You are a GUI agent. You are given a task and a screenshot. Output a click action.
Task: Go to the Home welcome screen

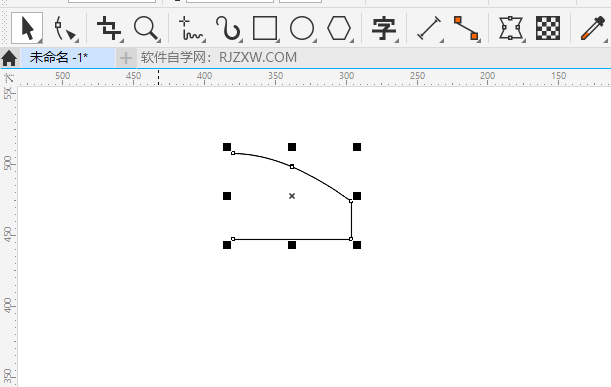[9, 58]
